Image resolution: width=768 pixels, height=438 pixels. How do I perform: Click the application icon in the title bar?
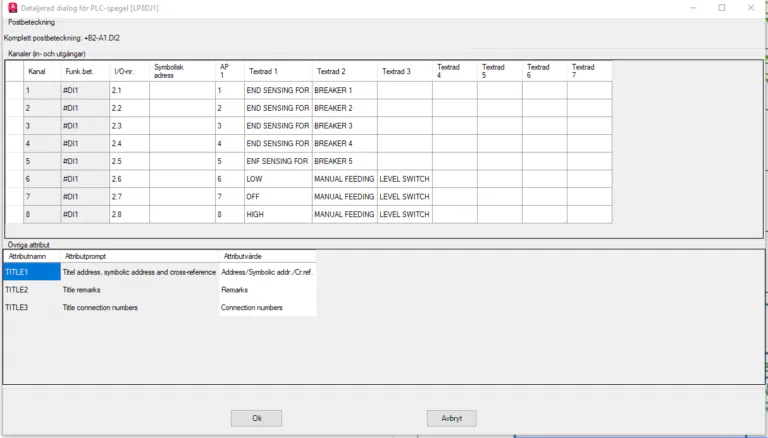(x=11, y=7)
